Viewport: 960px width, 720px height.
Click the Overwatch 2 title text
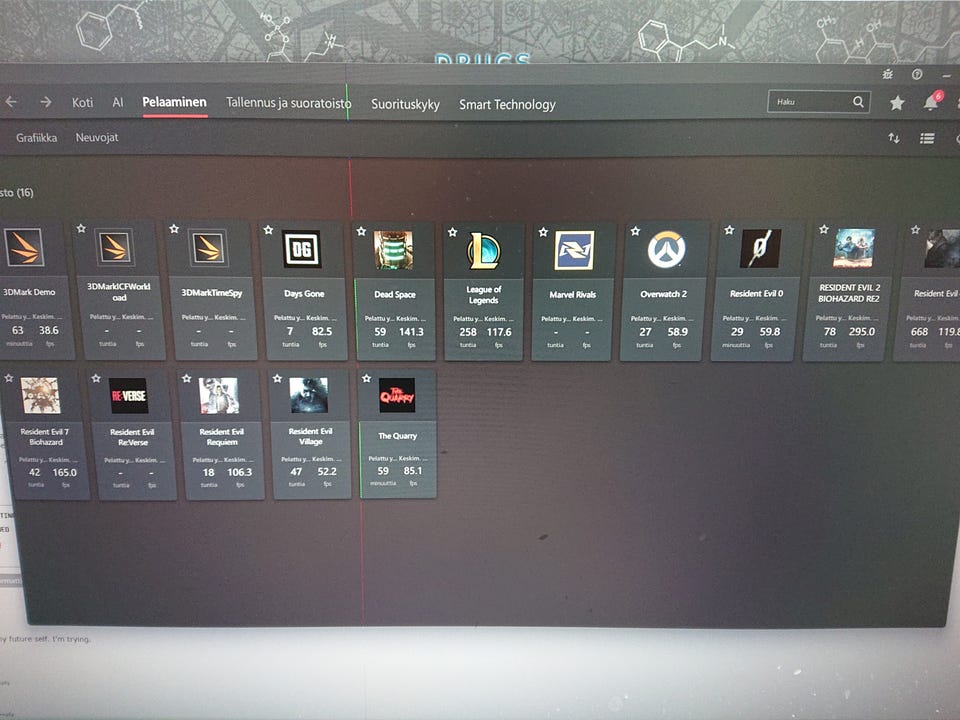pyautogui.click(x=664, y=294)
